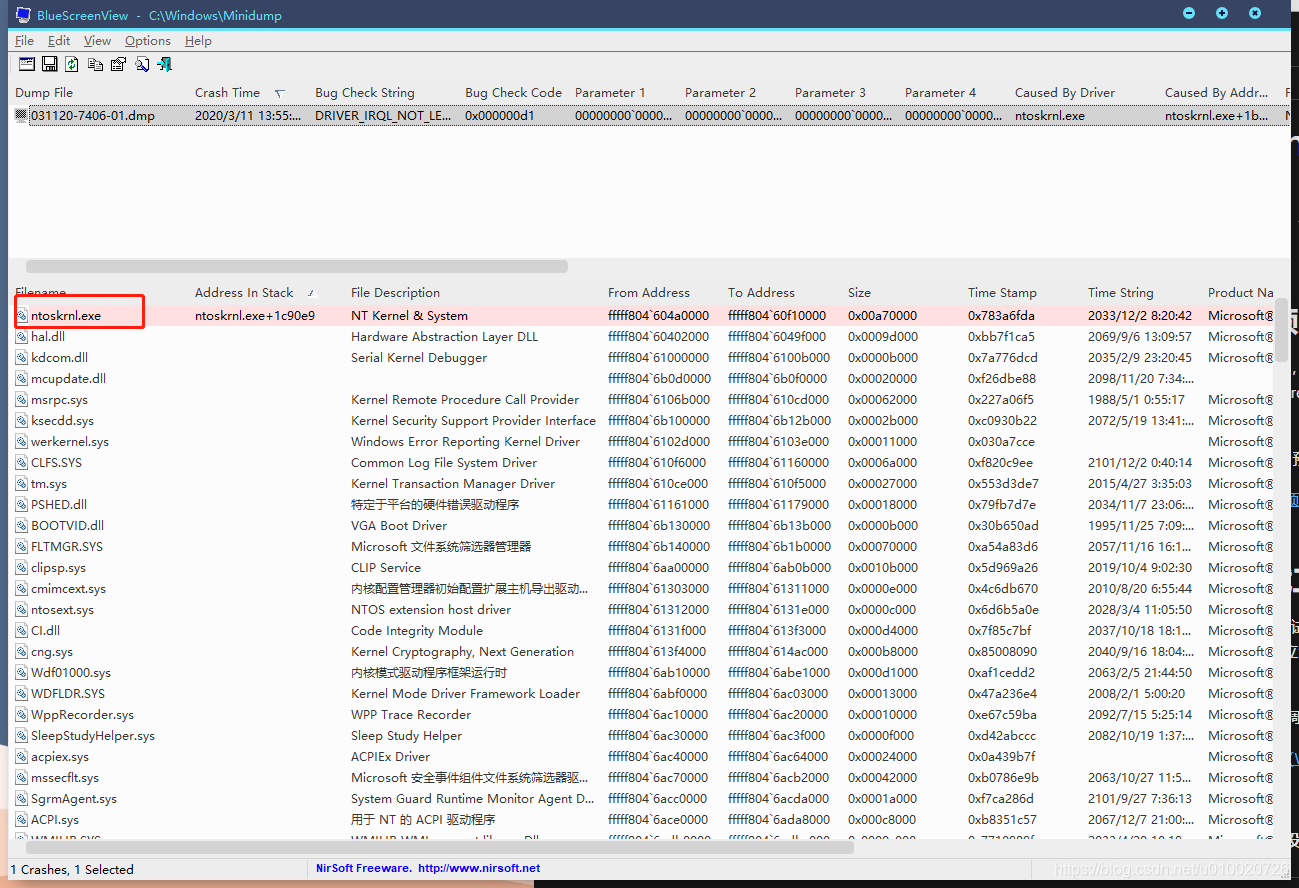Viewport: 1299px width, 888px height.
Task: Open the Properties toolbar icon
Action: [118, 64]
